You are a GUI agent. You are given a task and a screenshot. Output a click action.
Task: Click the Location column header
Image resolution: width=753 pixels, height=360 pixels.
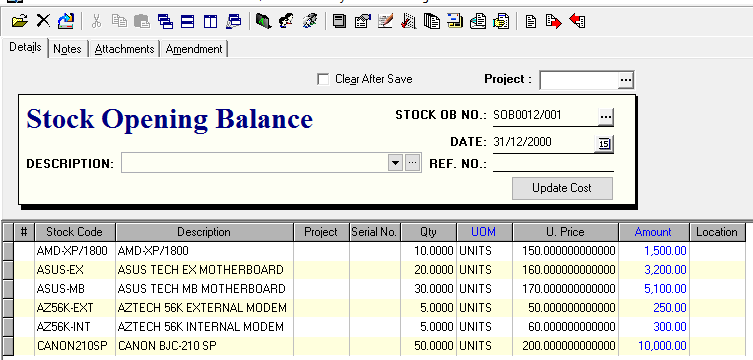[x=717, y=232]
